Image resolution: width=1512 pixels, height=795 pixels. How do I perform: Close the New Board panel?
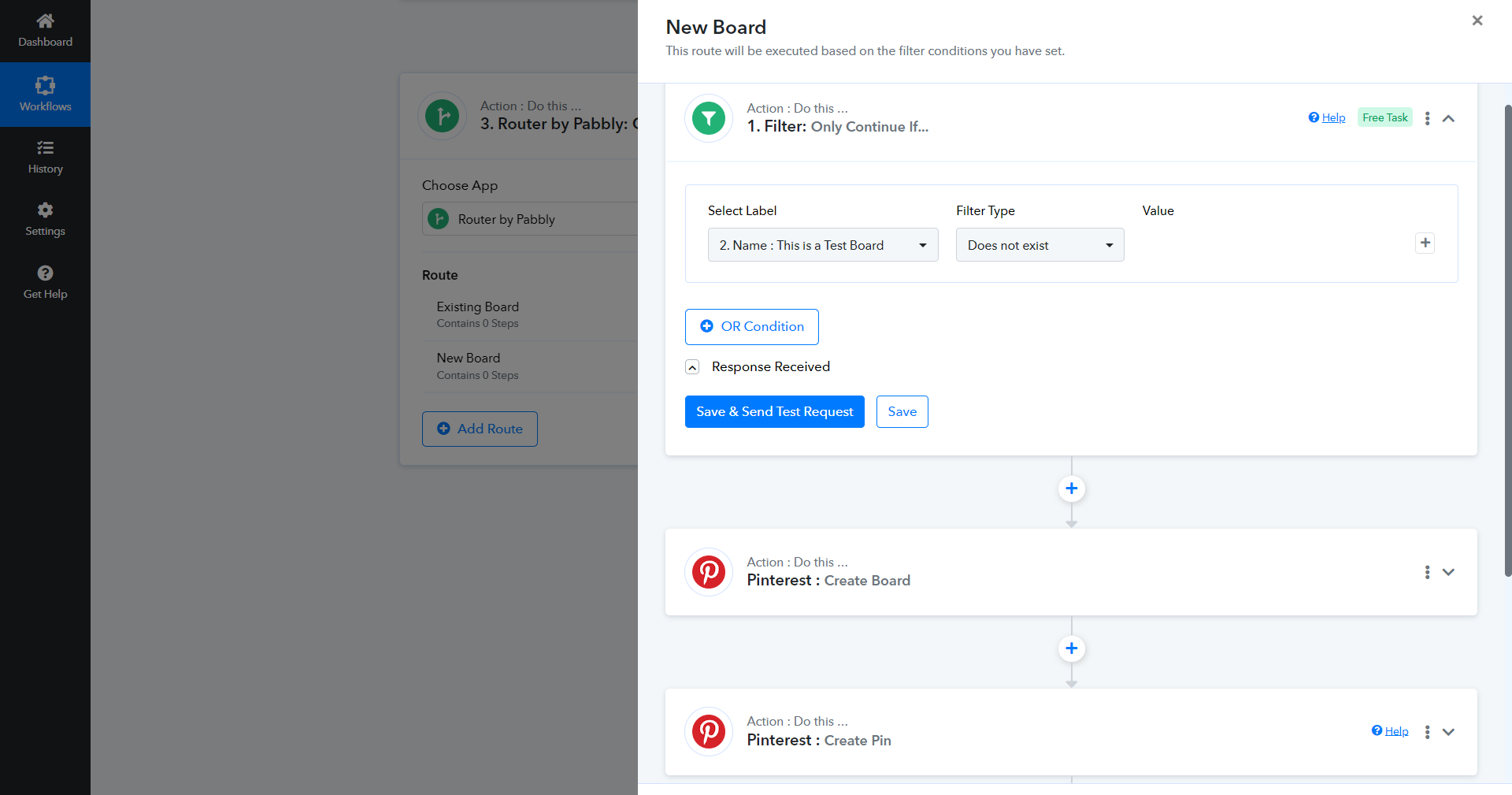click(x=1477, y=20)
